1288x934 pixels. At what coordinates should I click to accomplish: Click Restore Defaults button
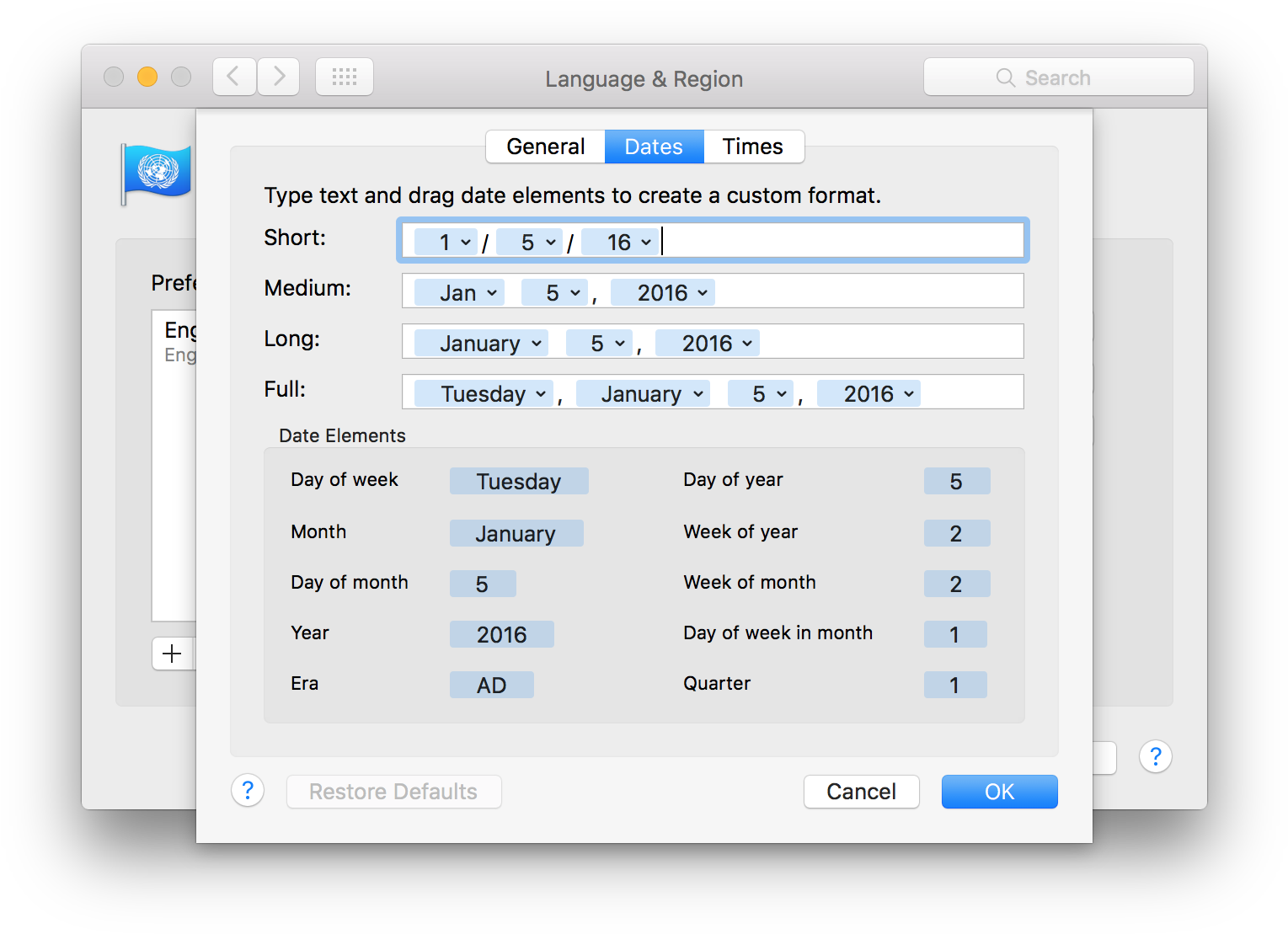(393, 792)
